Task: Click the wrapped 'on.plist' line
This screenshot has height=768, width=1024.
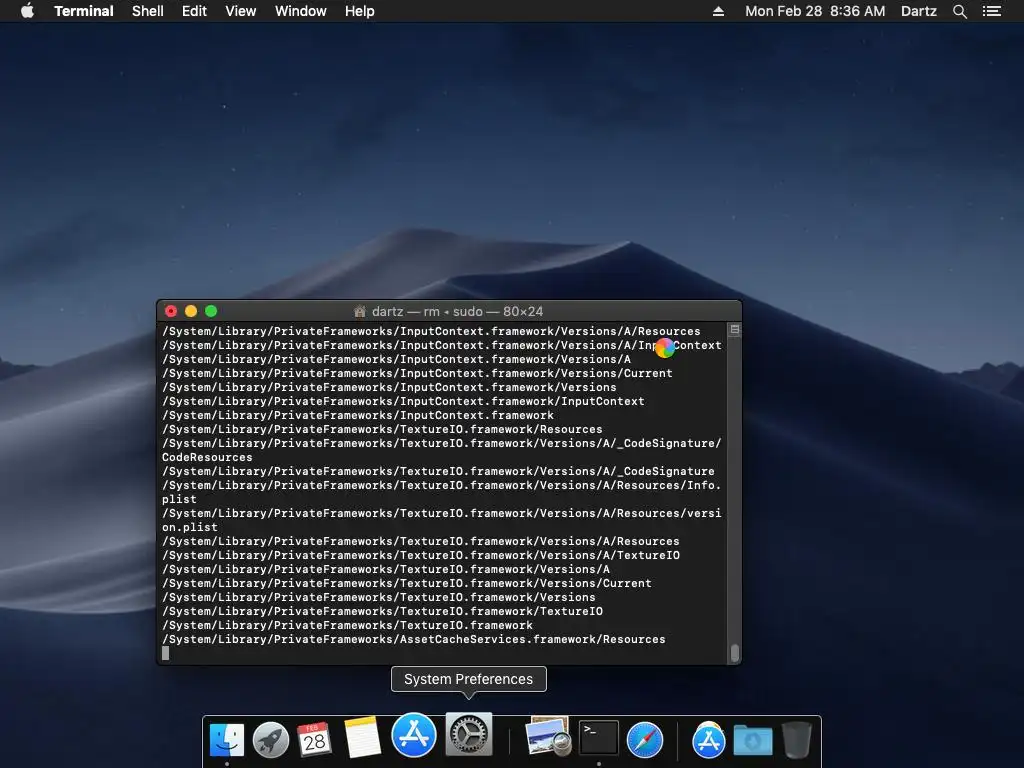Action: (190, 528)
